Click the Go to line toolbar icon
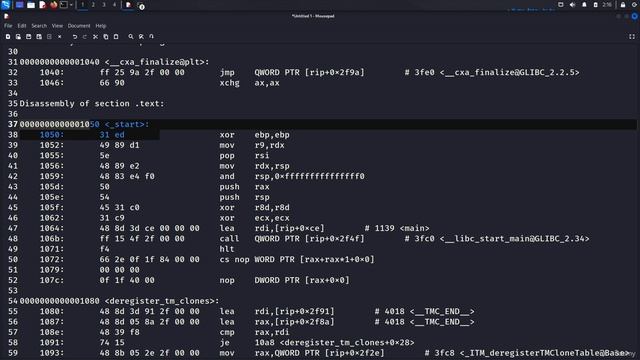Viewport: 640px width, 360px height. (151, 37)
